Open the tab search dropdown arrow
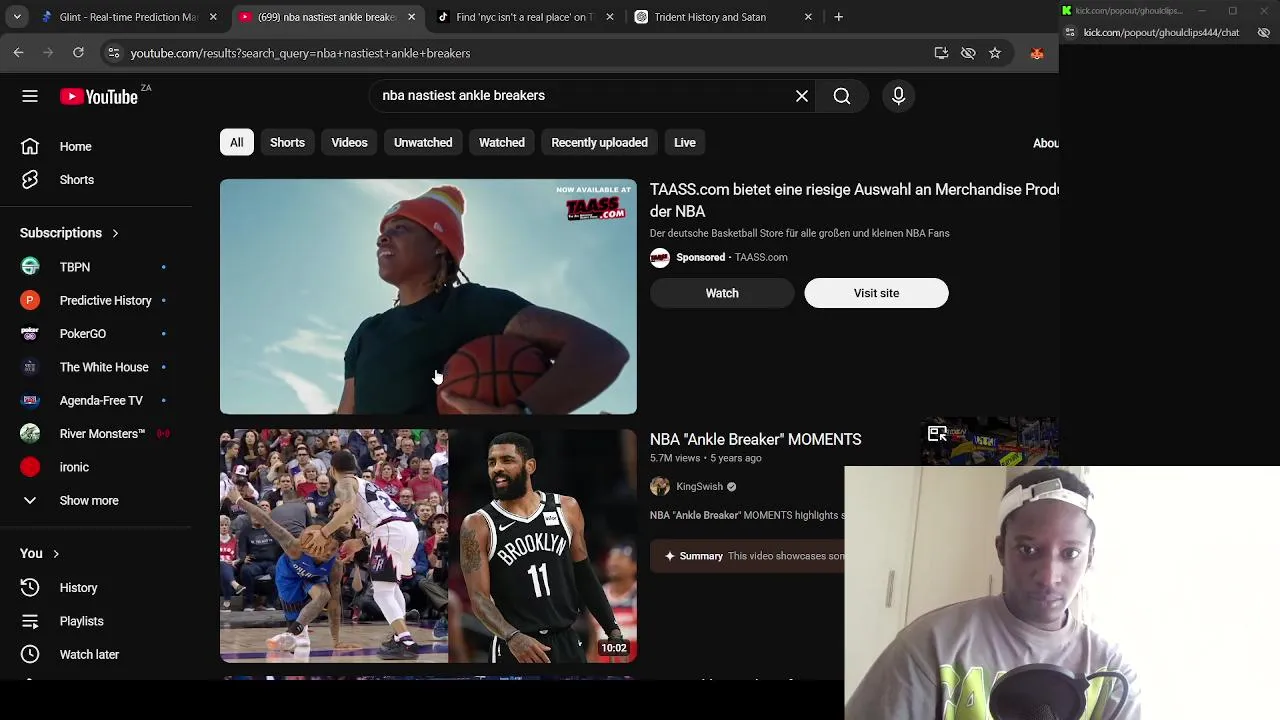Screen dimensions: 1280x720 pos(17,17)
